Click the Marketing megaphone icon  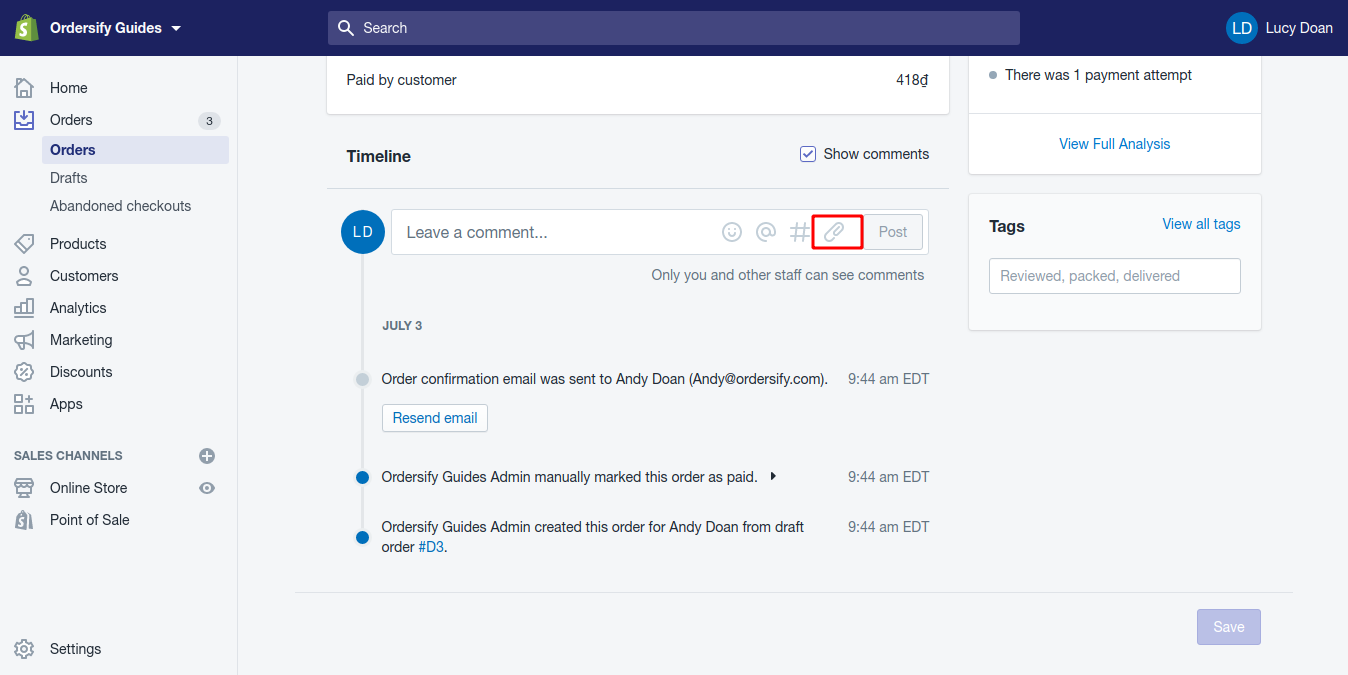[x=24, y=340]
